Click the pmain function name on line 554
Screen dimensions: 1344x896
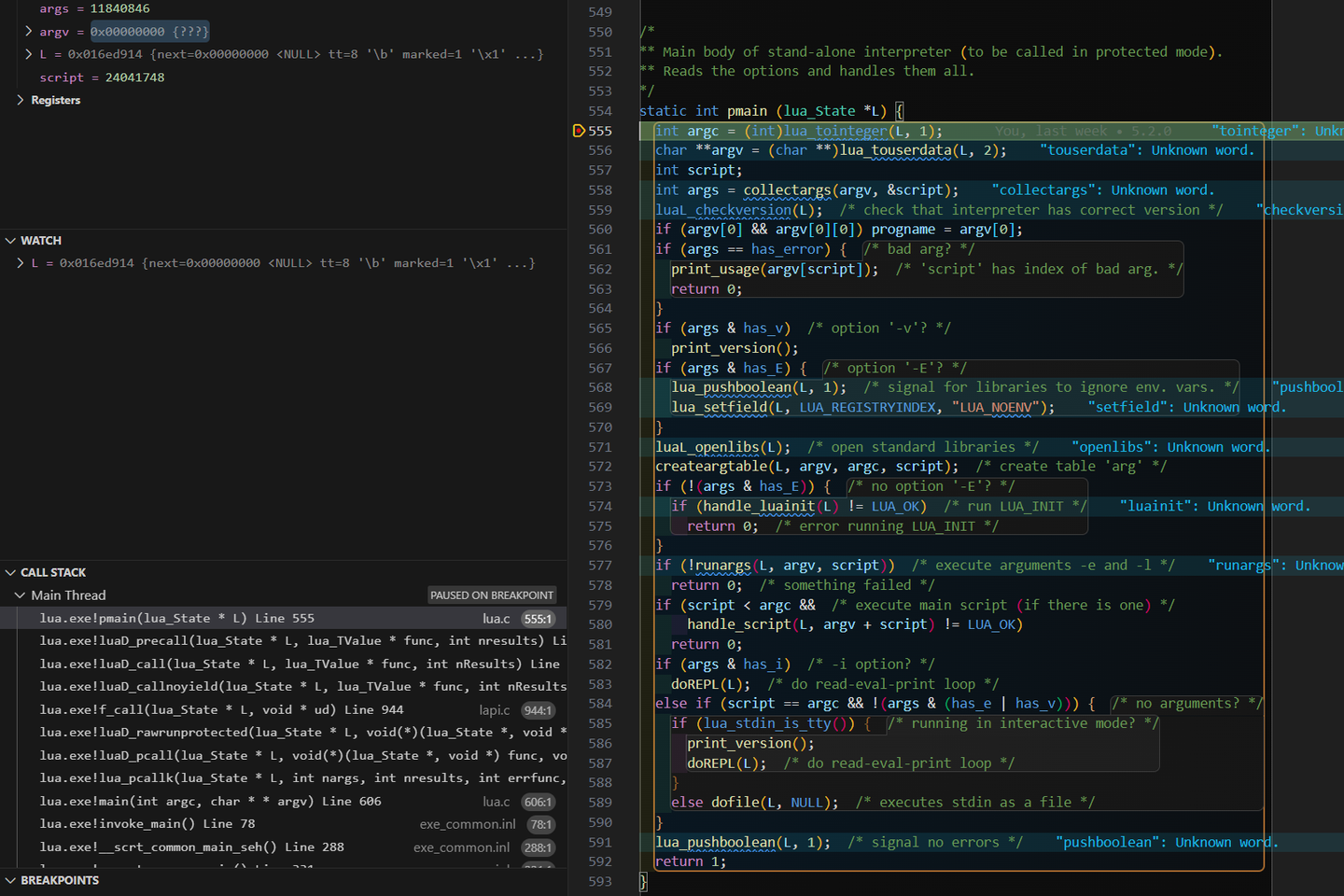click(x=747, y=111)
